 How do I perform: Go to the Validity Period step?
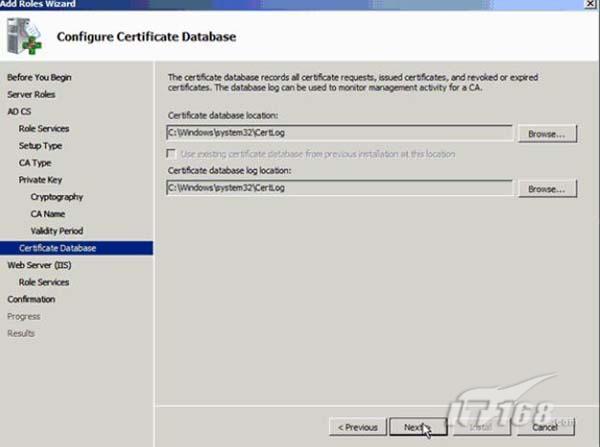(57, 231)
